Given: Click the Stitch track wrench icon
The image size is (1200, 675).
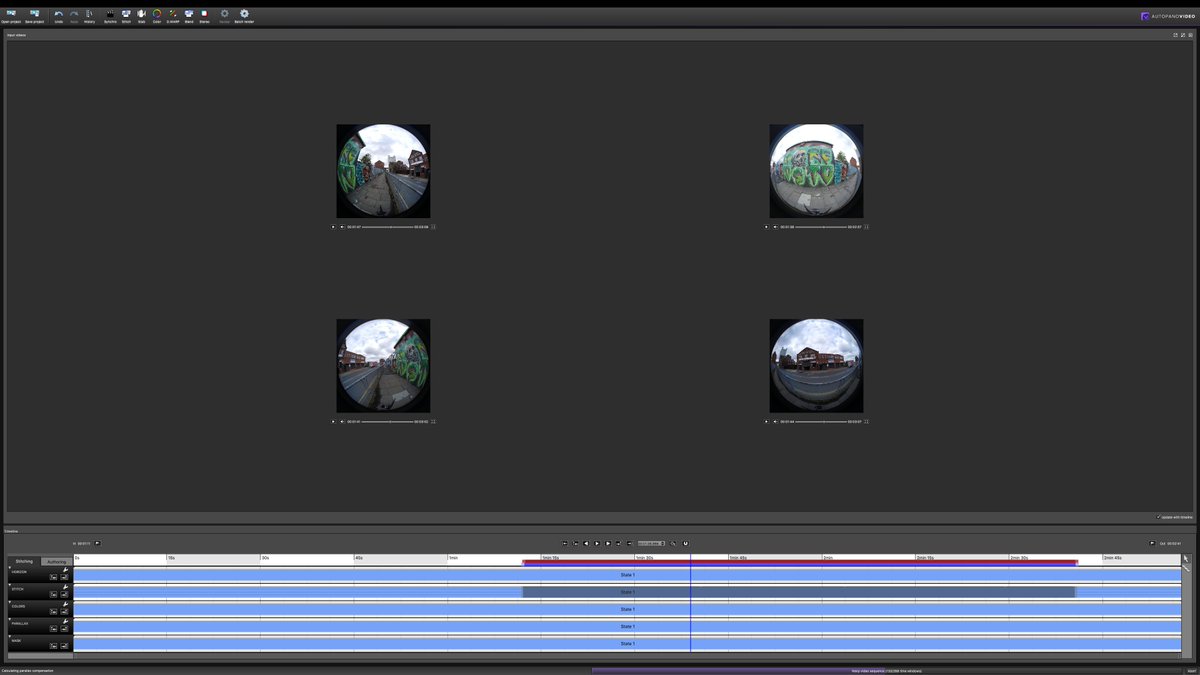Looking at the screenshot, I should click(x=65, y=587).
